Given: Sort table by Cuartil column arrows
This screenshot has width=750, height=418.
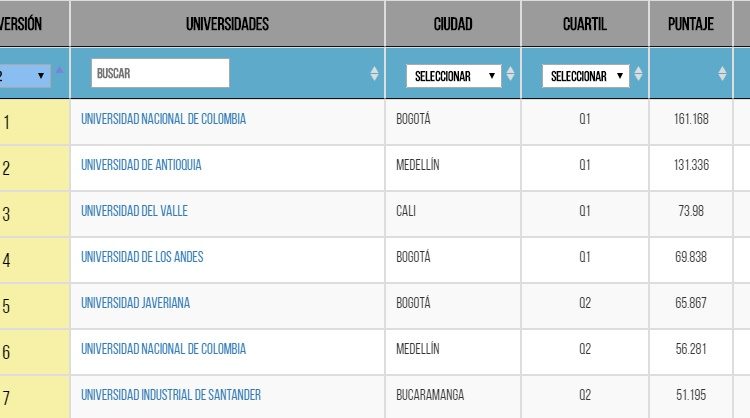Looking at the screenshot, I should 639,74.
